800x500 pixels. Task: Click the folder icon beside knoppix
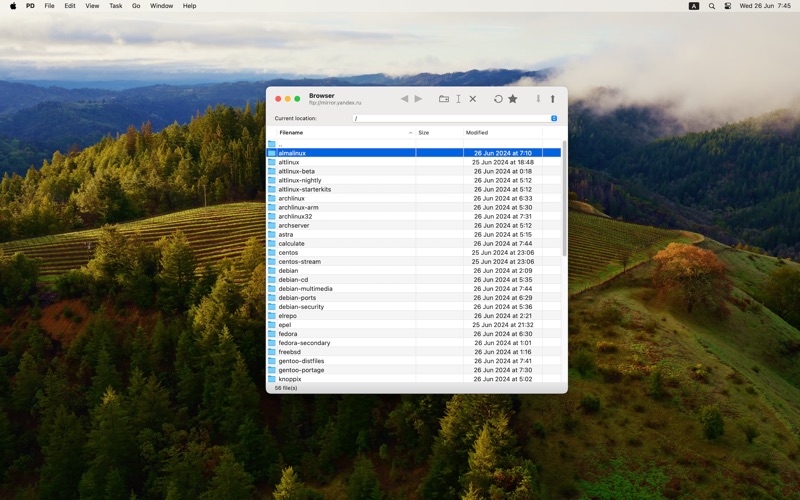point(272,379)
